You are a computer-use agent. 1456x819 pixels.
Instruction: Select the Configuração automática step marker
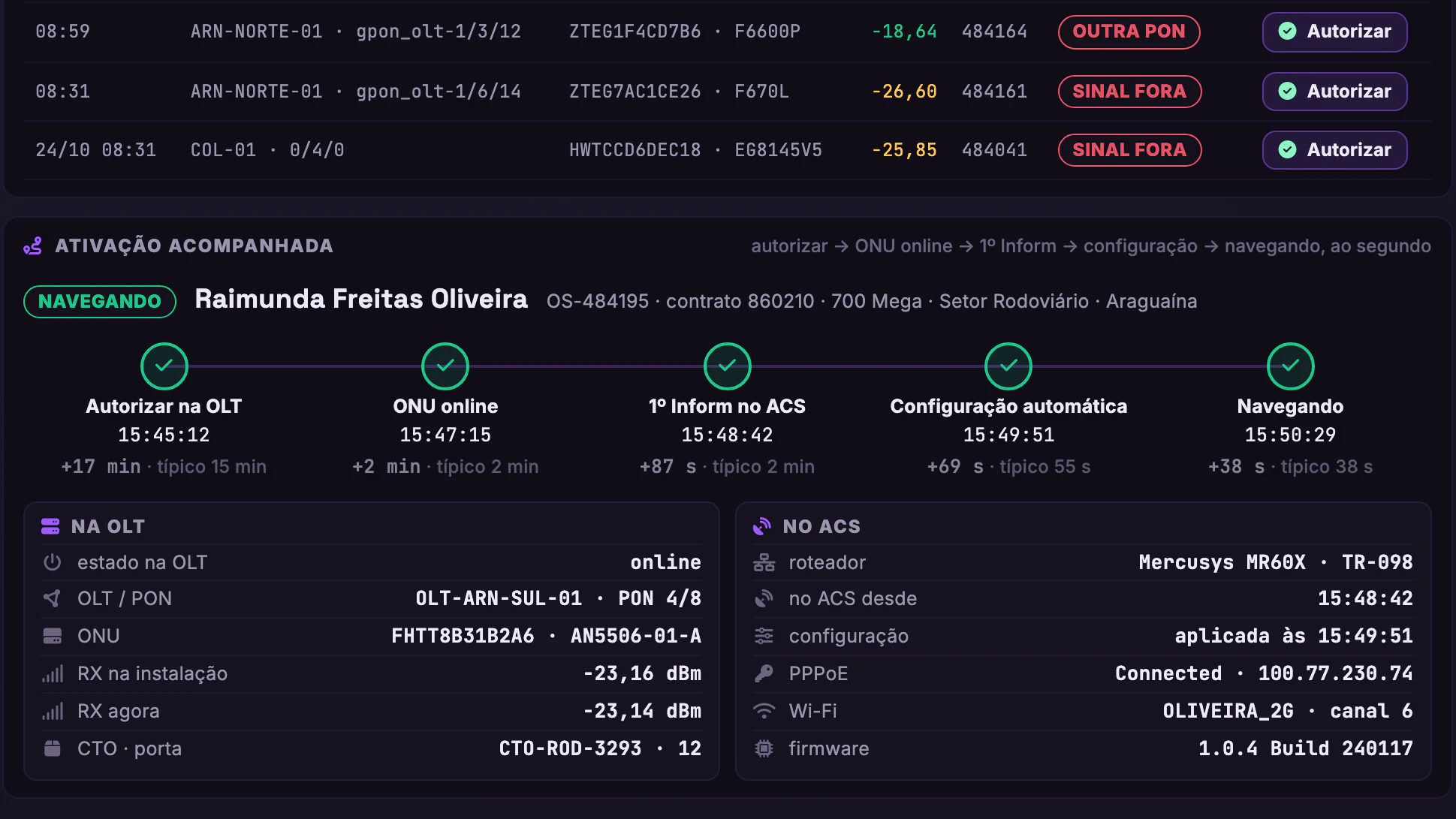click(x=1008, y=366)
